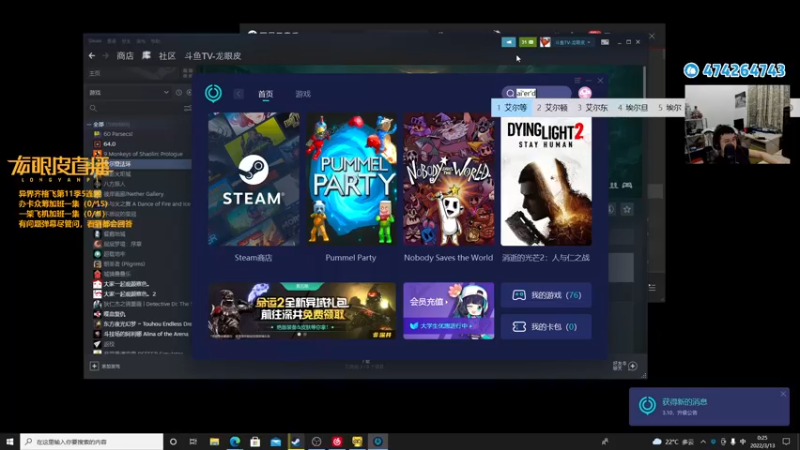Open the Windows Start menu
This screenshot has width=800, height=450.
[10, 441]
